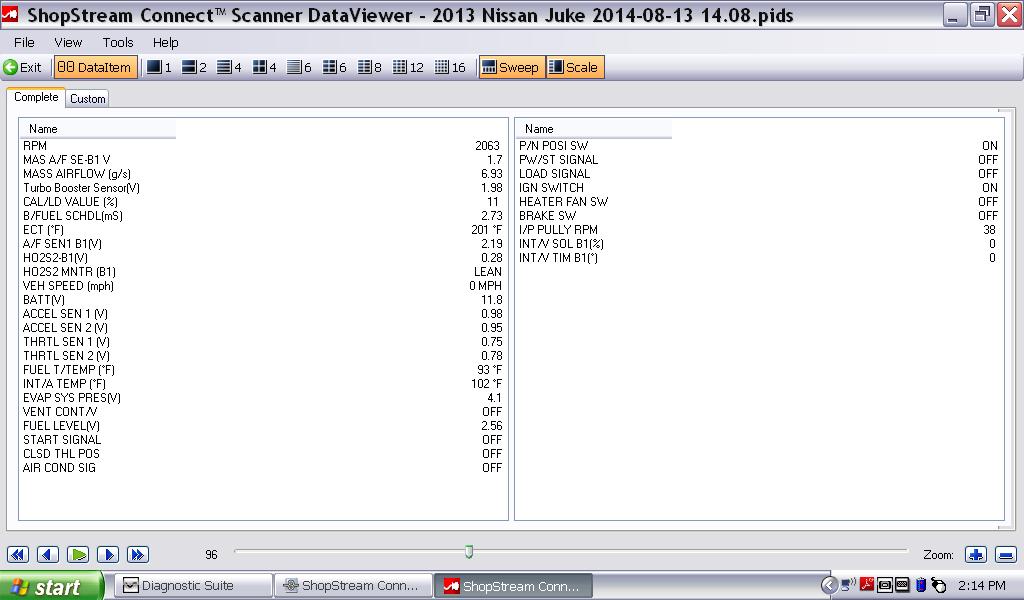This screenshot has width=1024, height=600.
Task: Jump to first frame of recording
Action: coord(18,554)
